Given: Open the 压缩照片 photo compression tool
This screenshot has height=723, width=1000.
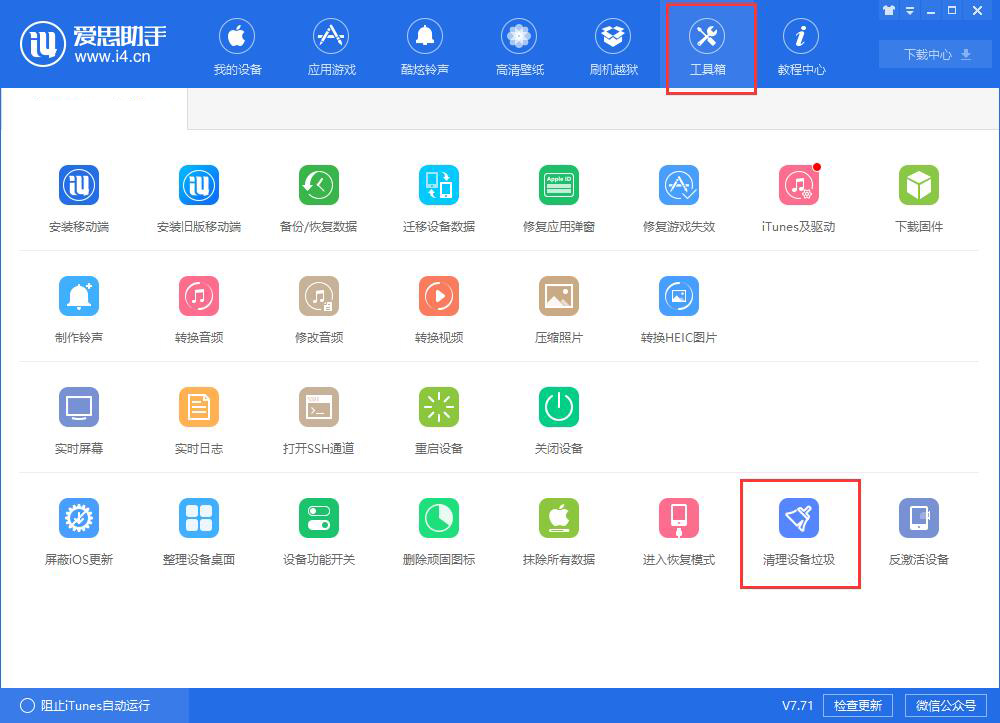Looking at the screenshot, I should 558,307.
